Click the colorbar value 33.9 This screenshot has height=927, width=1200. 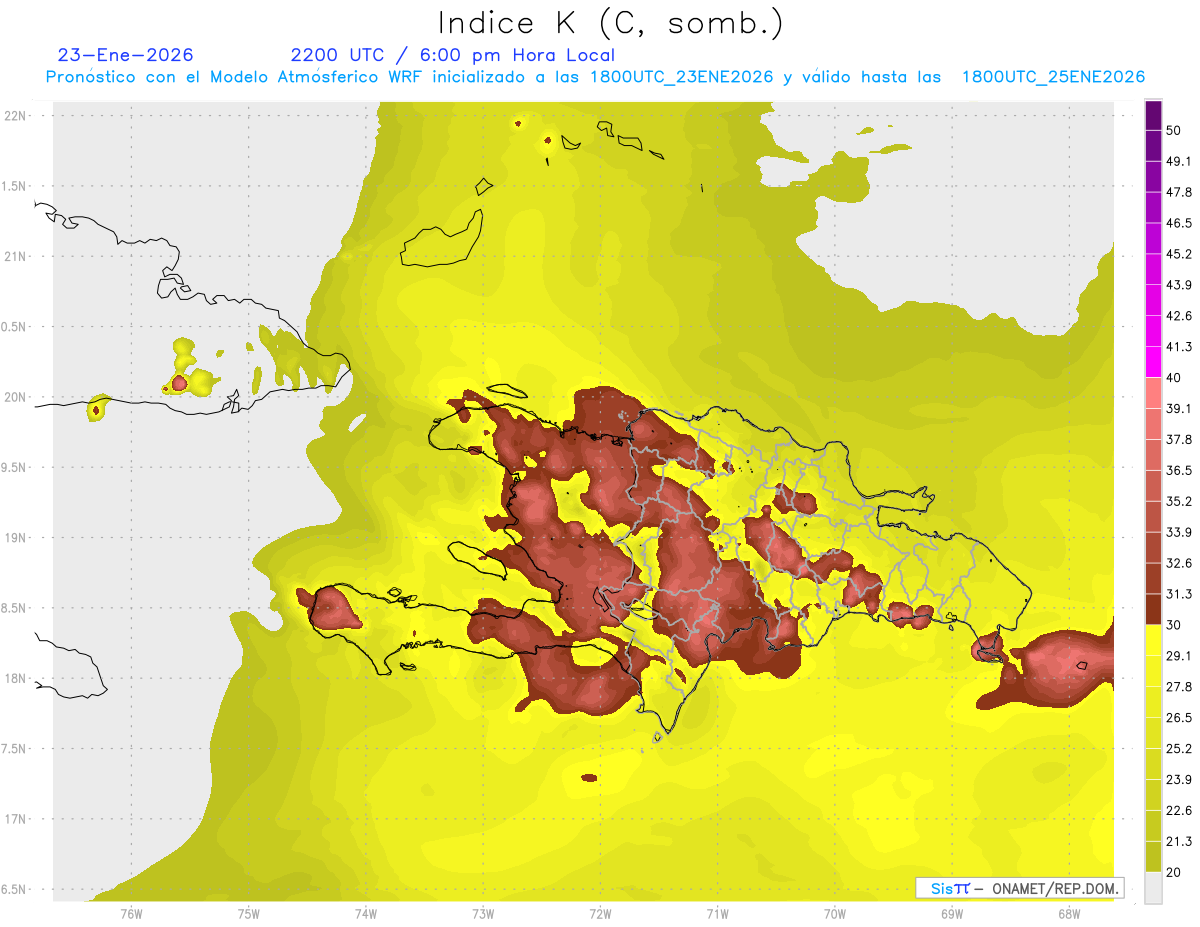[x=1179, y=532]
